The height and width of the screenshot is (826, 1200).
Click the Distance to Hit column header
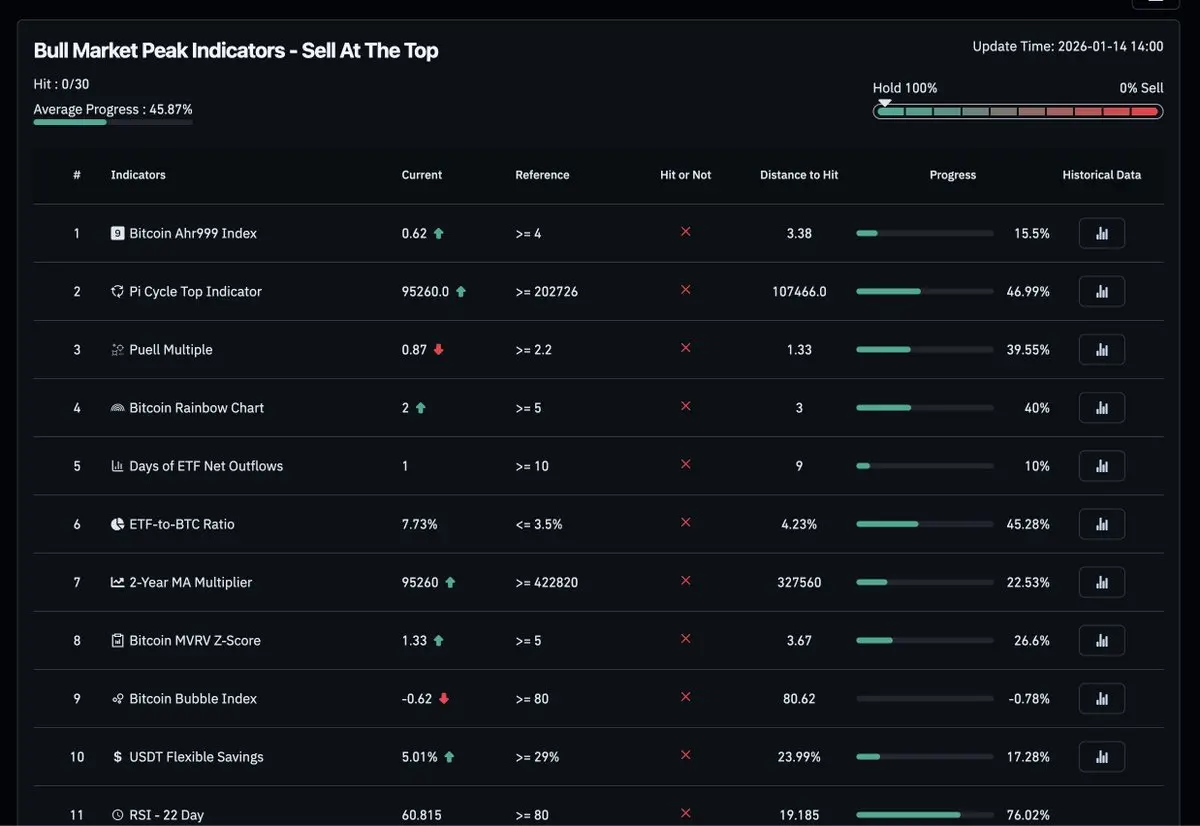click(x=799, y=175)
